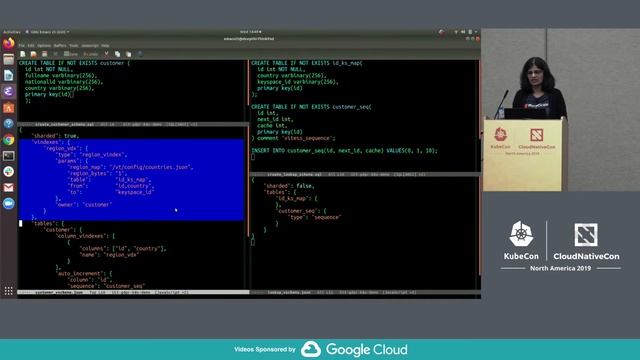The height and width of the screenshot is (360, 640).
Task: Open Ubuntu Software from the dock
Action: coord(9,108)
